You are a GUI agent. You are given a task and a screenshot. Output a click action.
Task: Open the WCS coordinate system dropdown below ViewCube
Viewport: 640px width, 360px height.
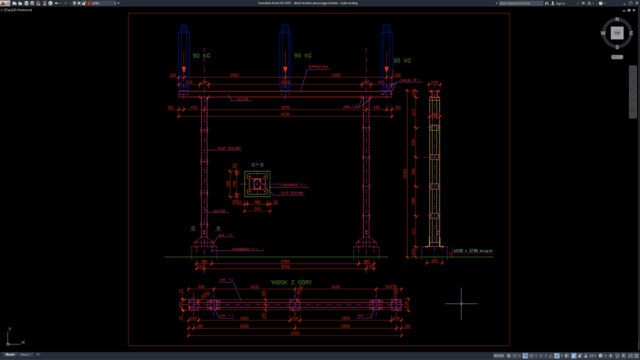[617, 57]
